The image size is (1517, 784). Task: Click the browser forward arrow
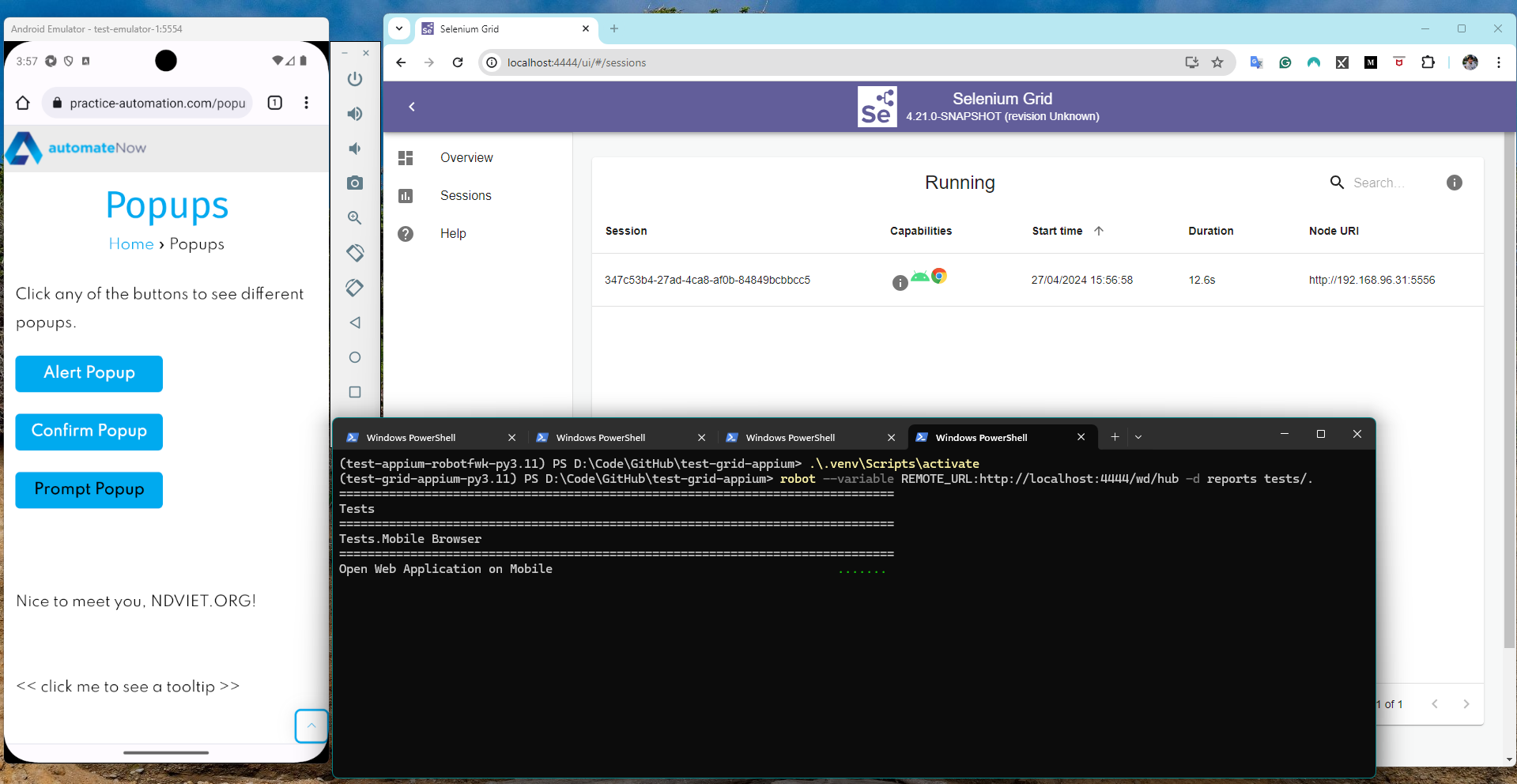pyautogui.click(x=429, y=62)
